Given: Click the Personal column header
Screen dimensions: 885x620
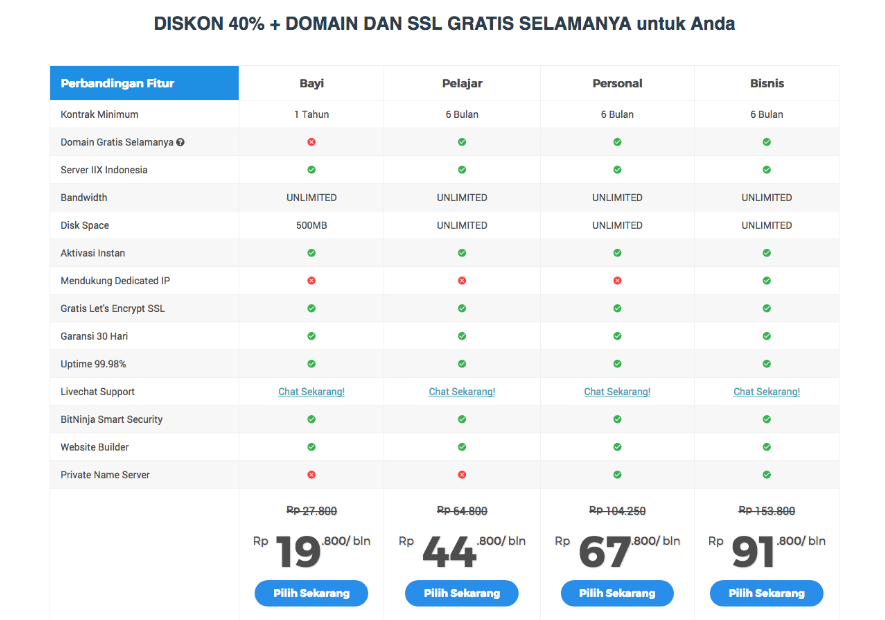Looking at the screenshot, I should click(x=617, y=83).
